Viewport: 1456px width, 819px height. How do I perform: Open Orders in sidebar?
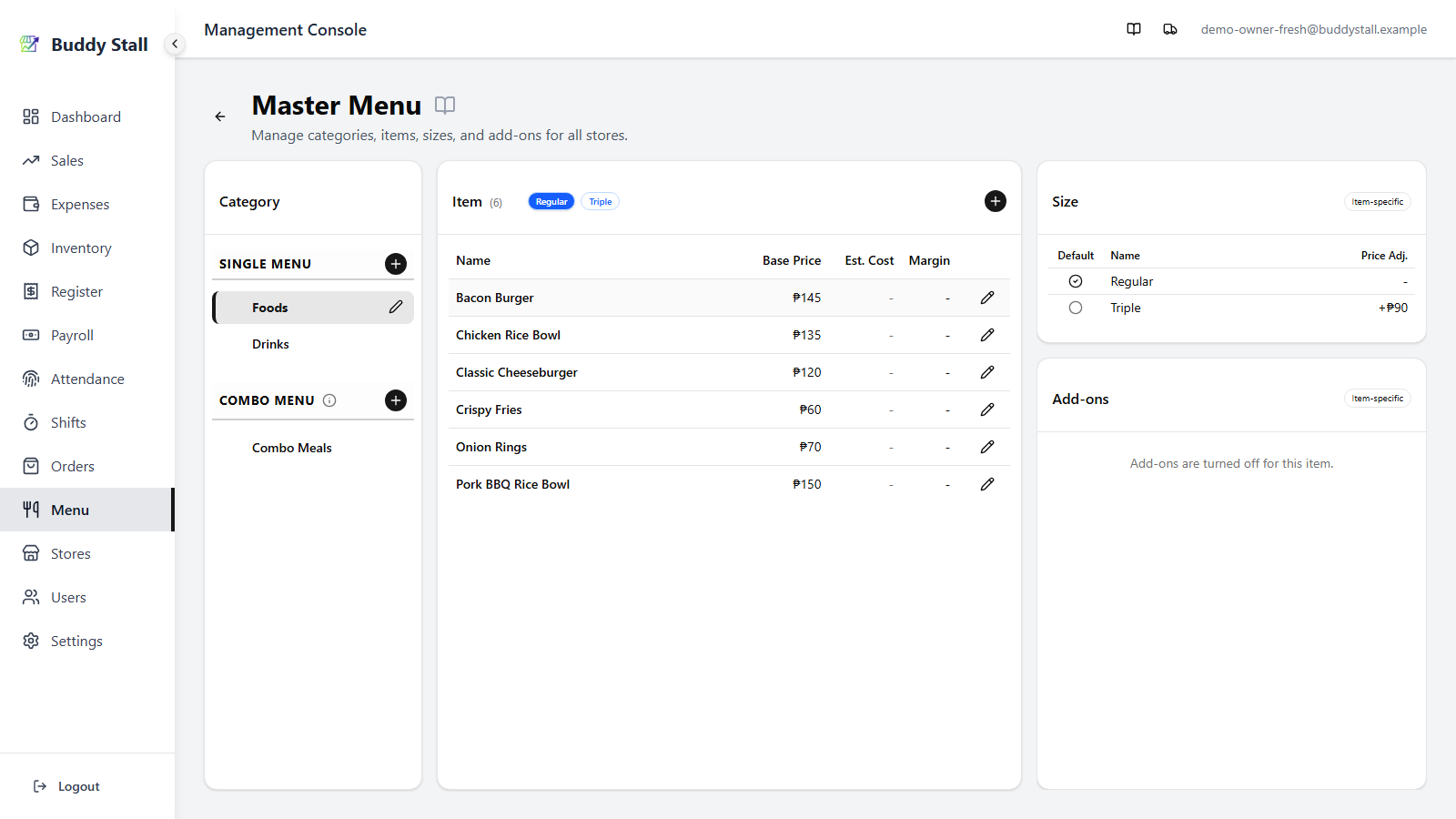(86, 466)
